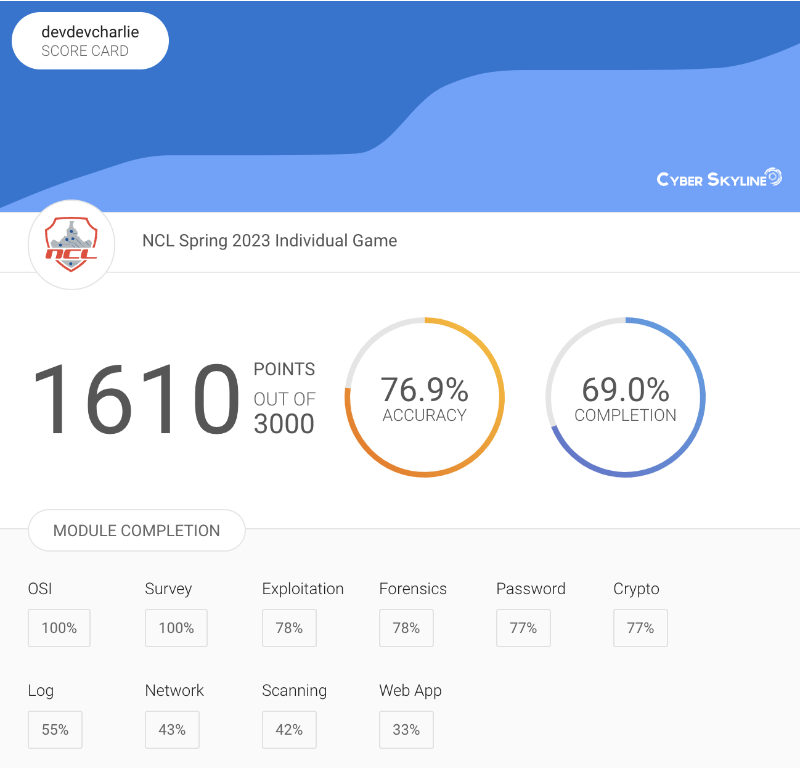Expand the Exploitation module details

tap(289, 628)
